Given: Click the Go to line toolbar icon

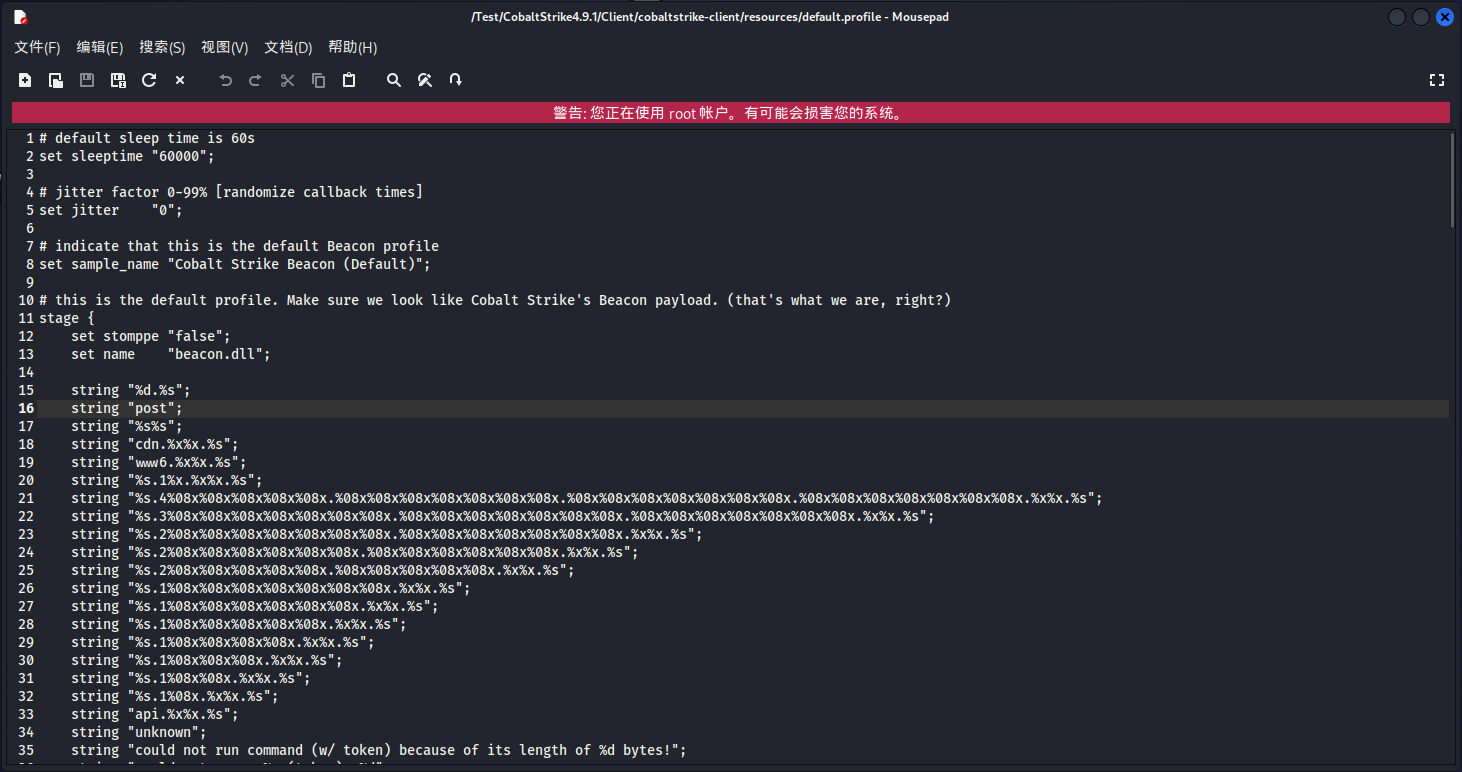Looking at the screenshot, I should (x=456, y=80).
